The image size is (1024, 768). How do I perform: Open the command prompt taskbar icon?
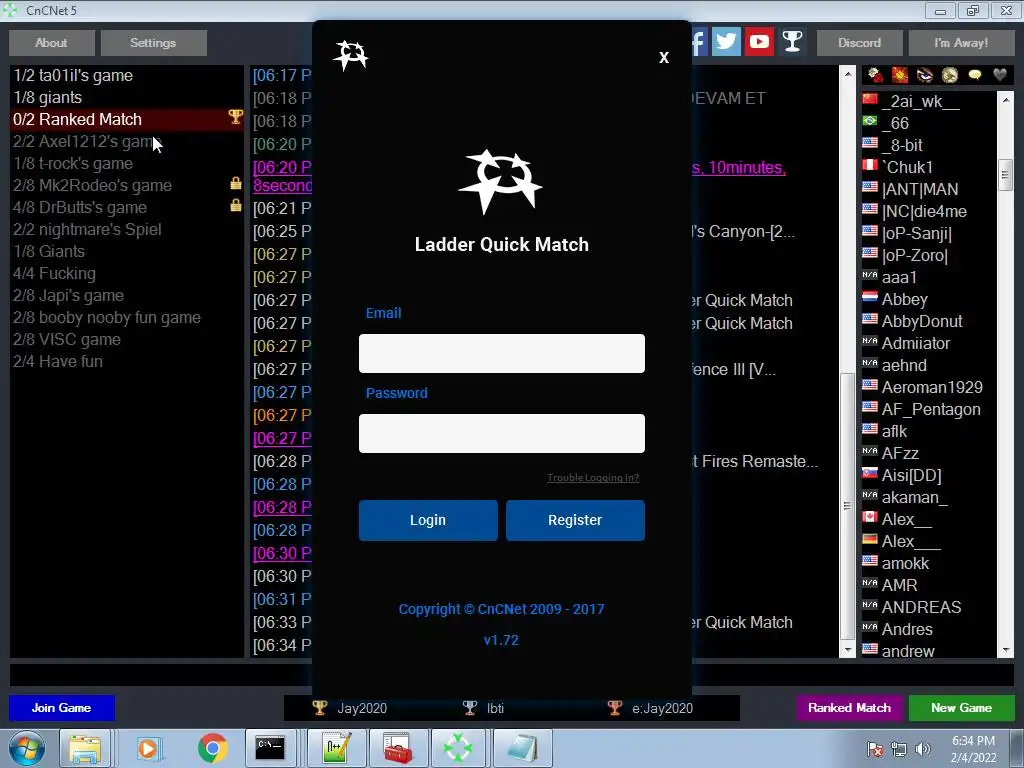[x=270, y=748]
